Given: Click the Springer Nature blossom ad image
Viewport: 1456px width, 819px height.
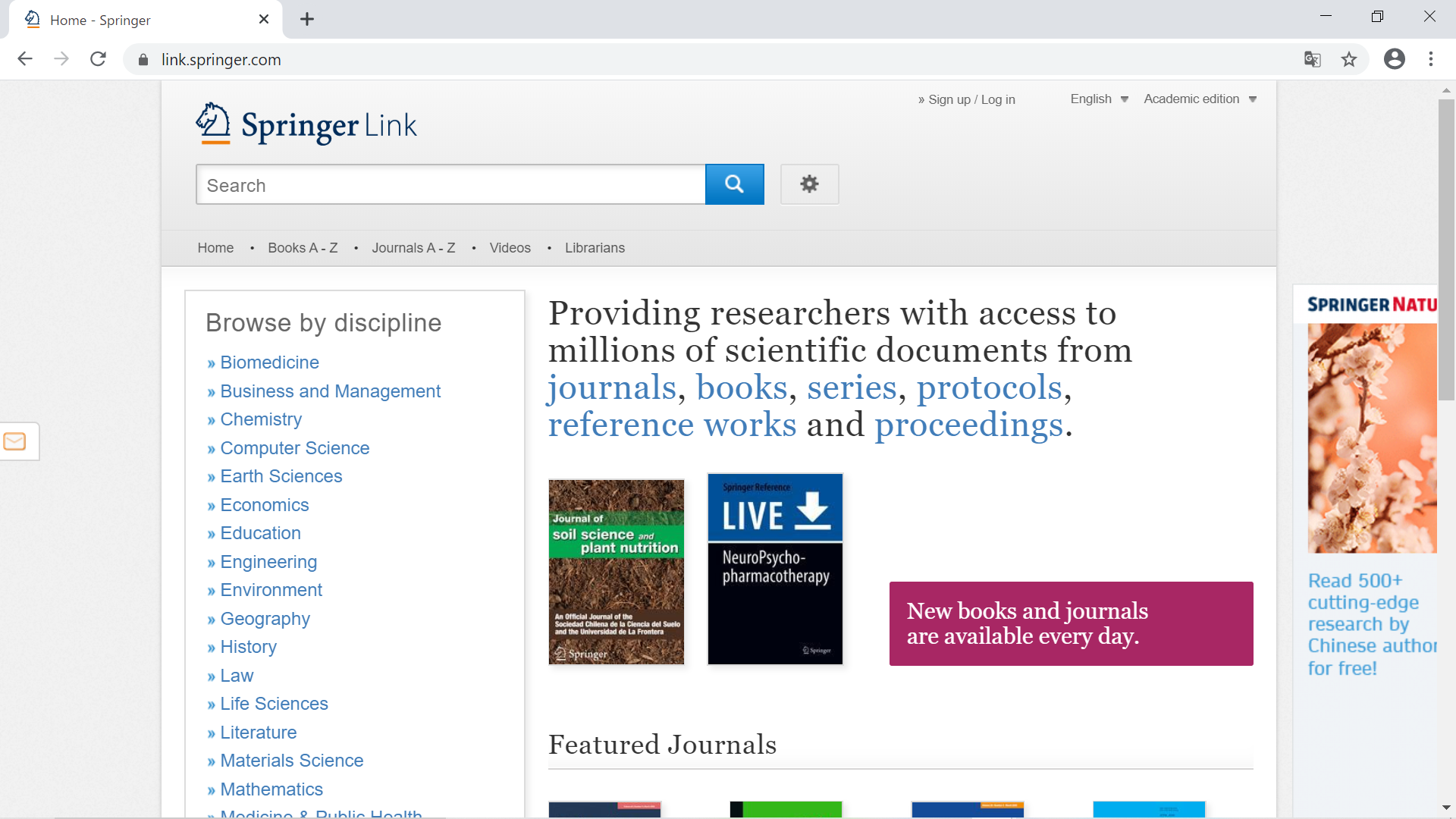Looking at the screenshot, I should (1371, 438).
